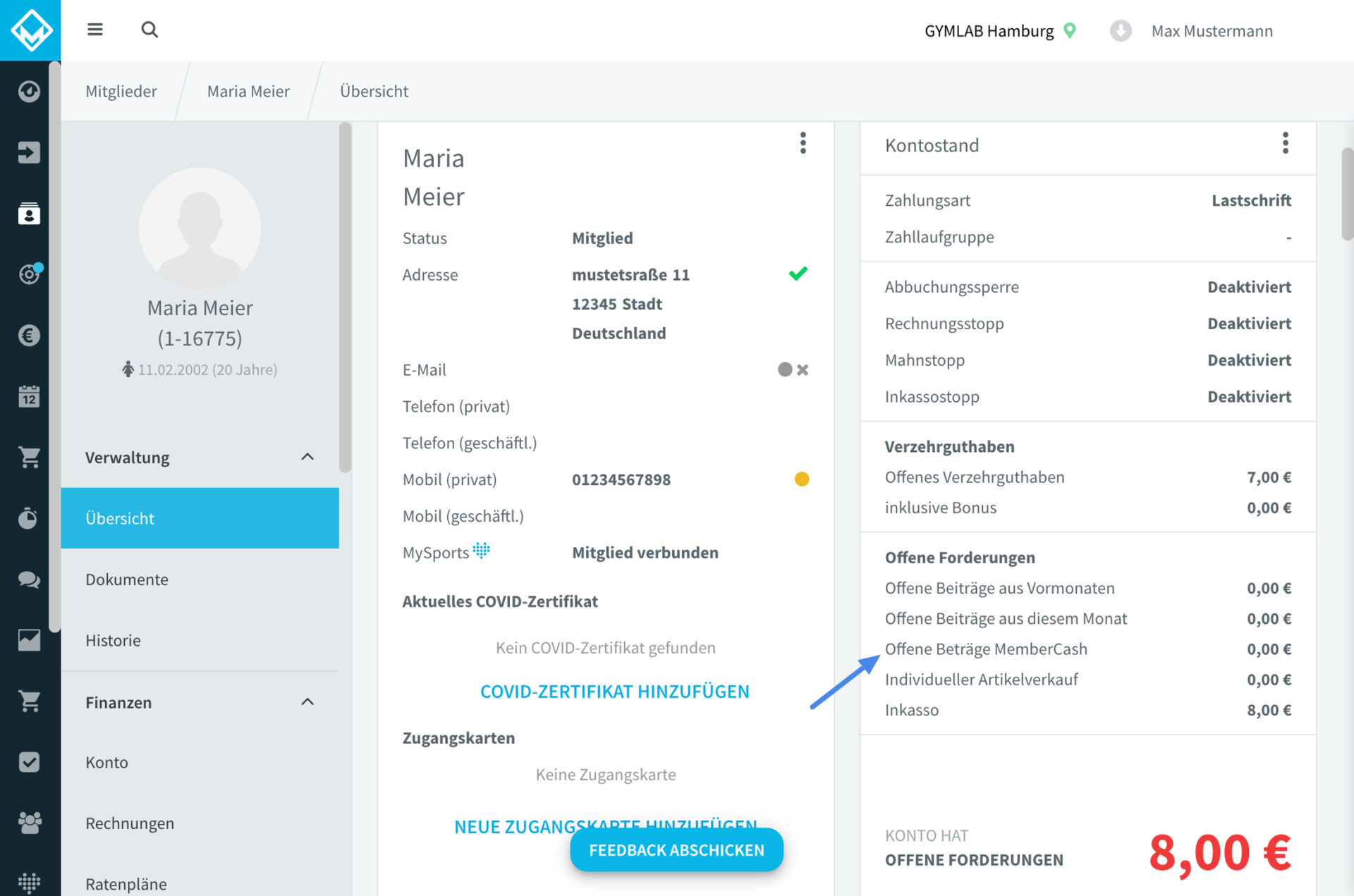The image size is (1354, 896).
Task: Collapse the Verwaltung section
Action: pos(307,458)
